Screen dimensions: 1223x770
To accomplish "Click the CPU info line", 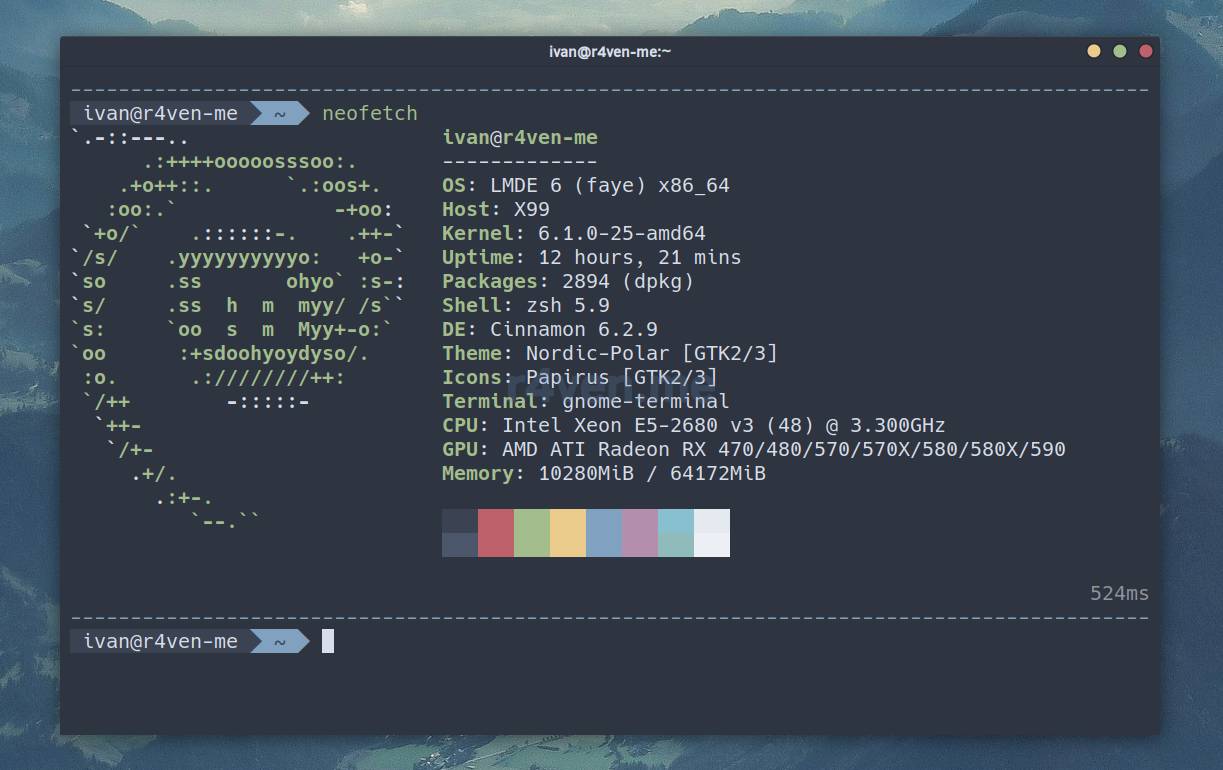I will 693,425.
